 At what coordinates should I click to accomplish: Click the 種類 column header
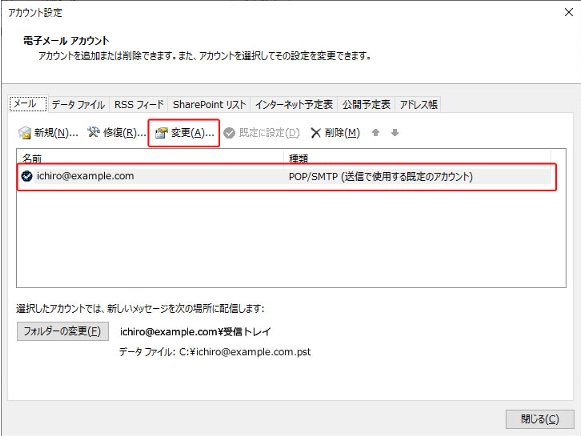click(417, 157)
